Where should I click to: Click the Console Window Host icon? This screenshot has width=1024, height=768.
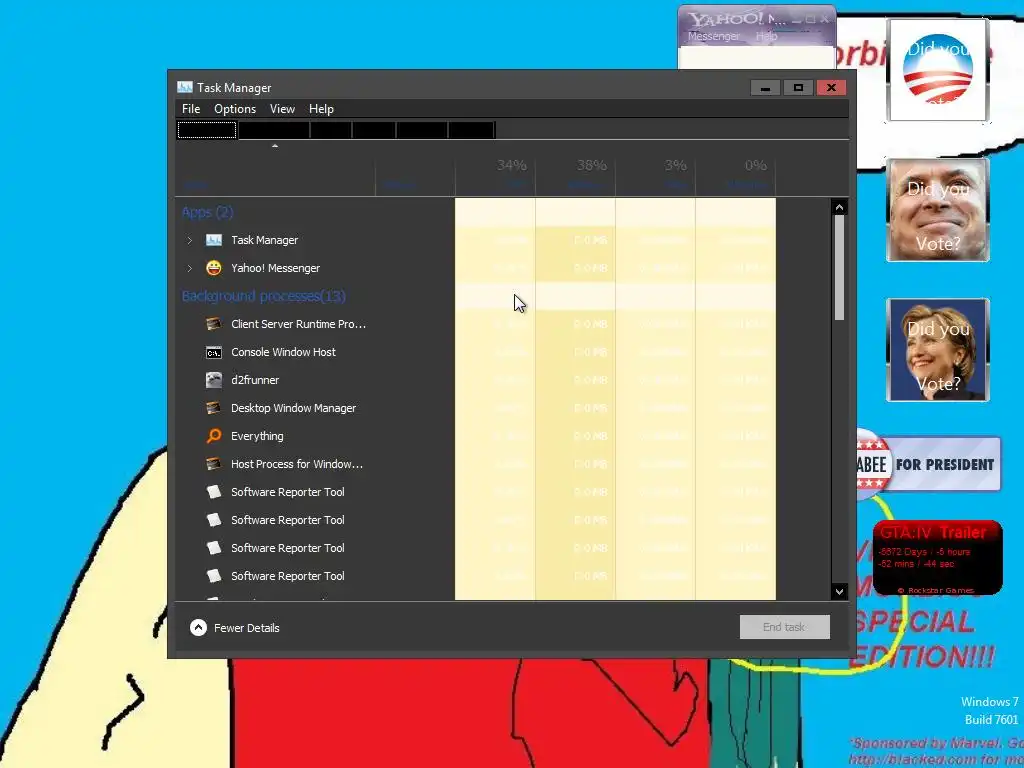[214, 353]
